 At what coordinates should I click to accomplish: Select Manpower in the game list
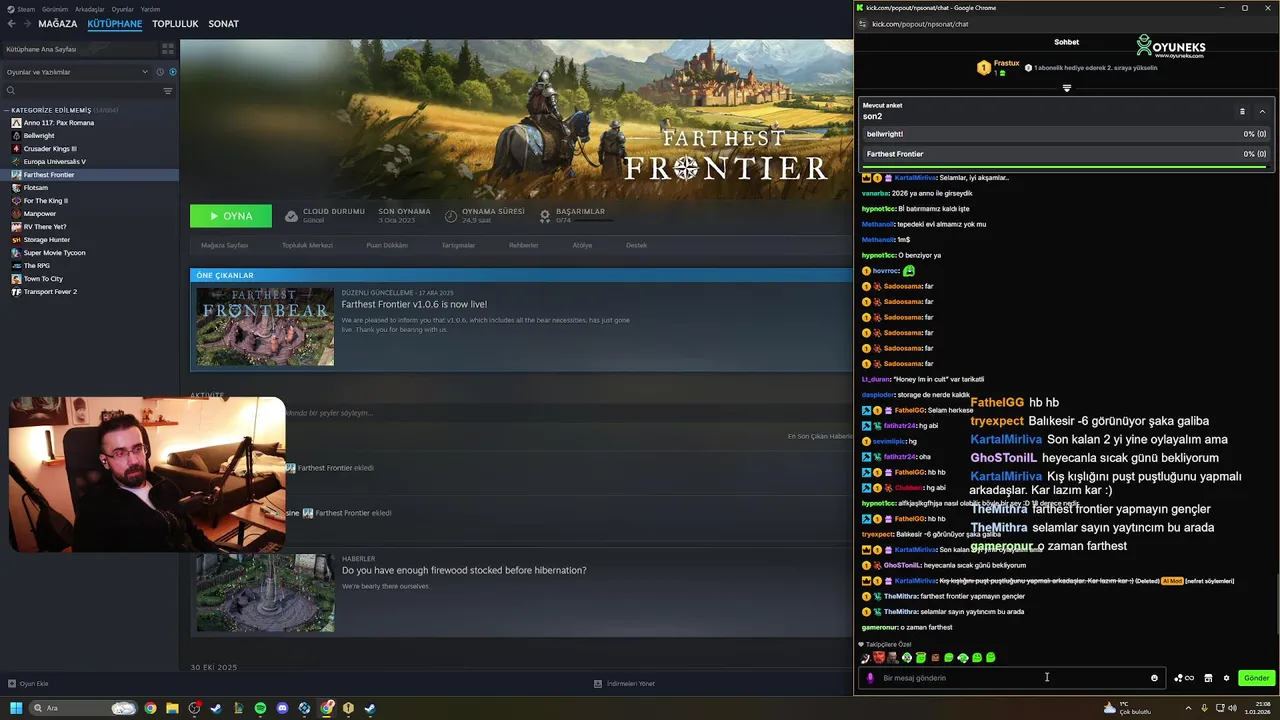40,214
